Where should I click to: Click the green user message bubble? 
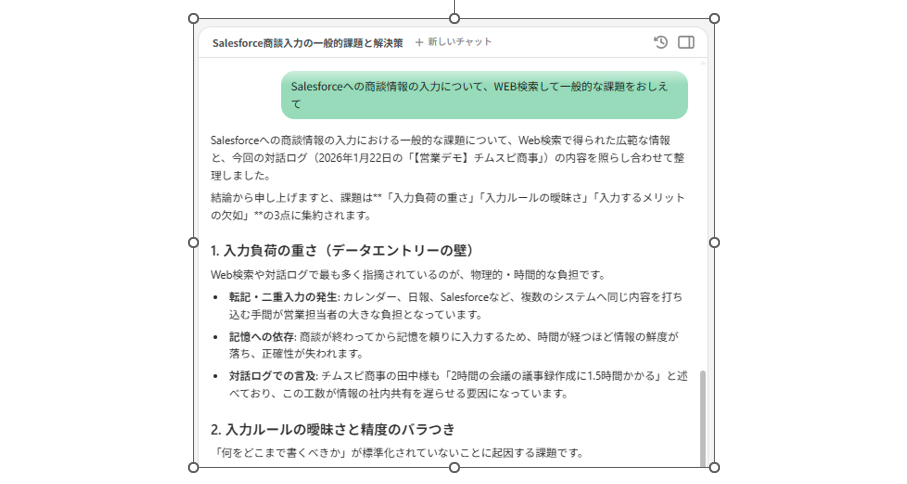pos(484,95)
